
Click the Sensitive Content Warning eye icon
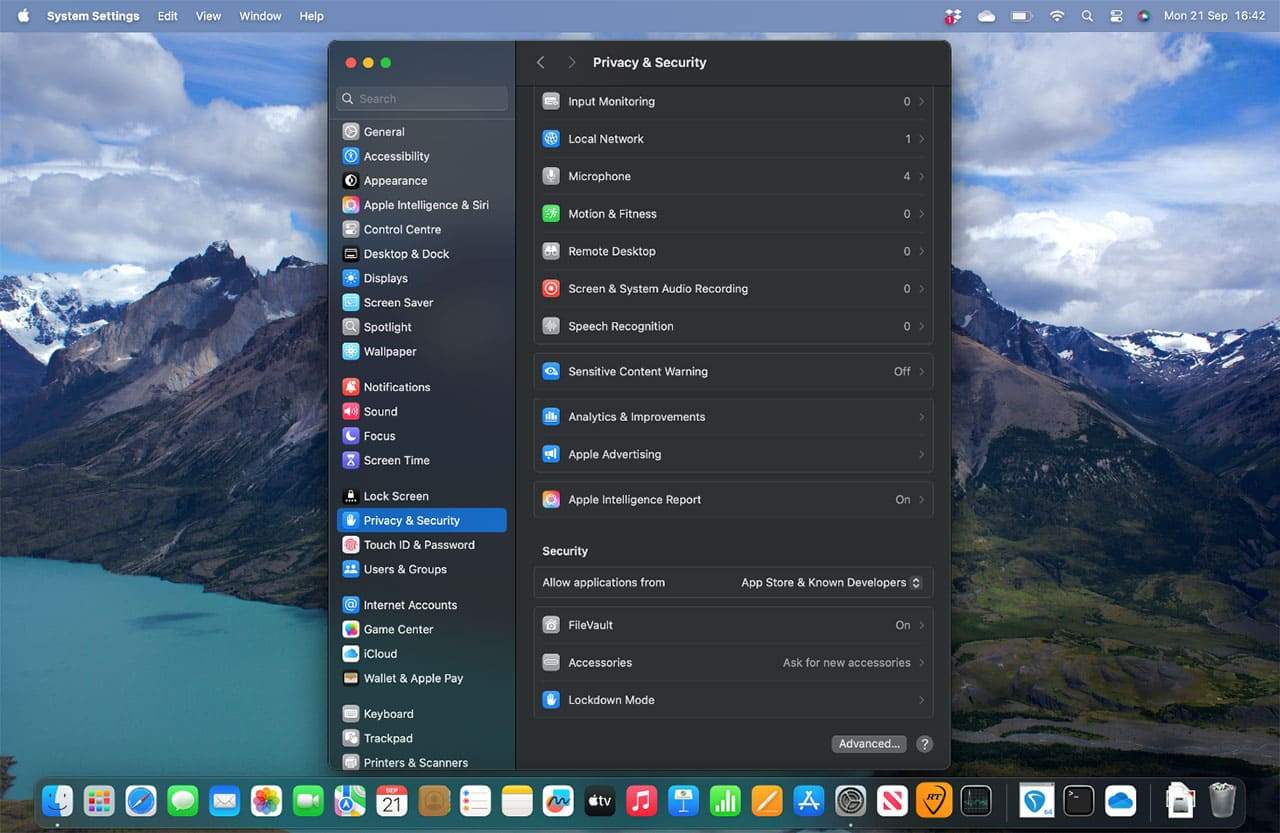point(551,371)
